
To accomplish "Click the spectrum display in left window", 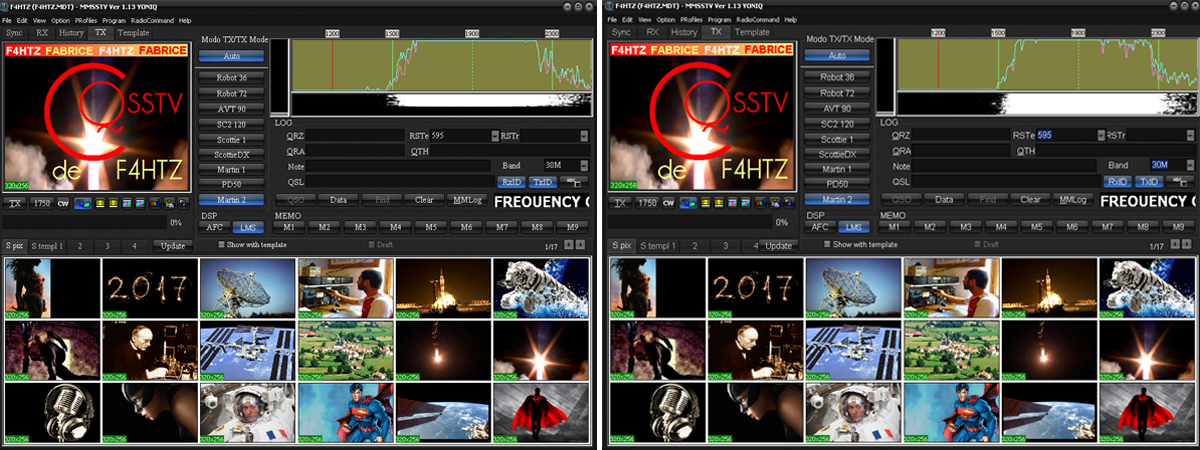I will 441,66.
